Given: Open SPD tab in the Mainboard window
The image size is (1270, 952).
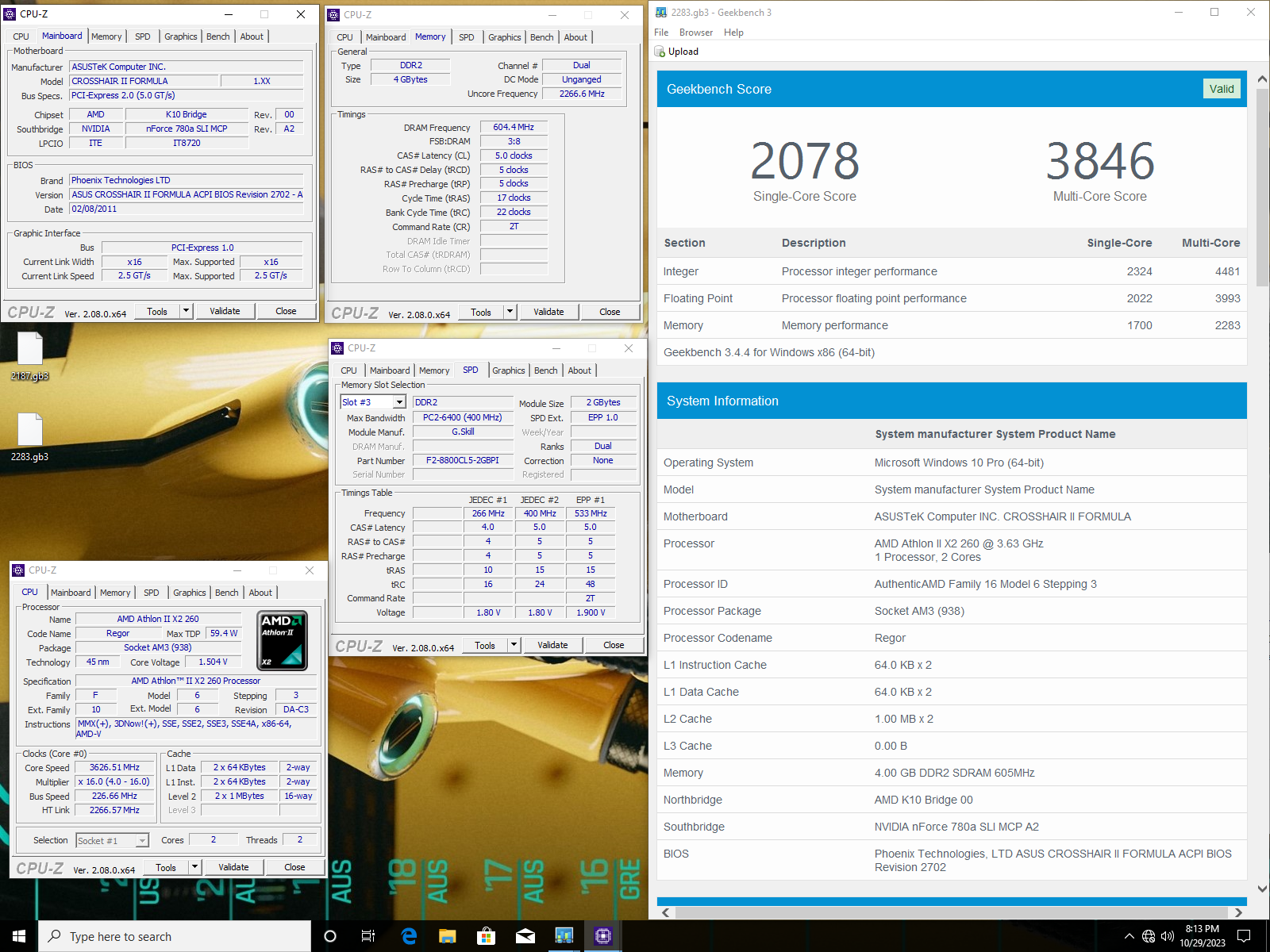Looking at the screenshot, I should (143, 36).
